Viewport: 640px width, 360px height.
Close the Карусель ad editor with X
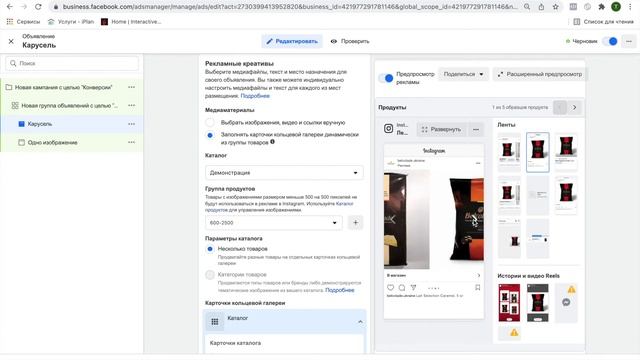(11, 41)
